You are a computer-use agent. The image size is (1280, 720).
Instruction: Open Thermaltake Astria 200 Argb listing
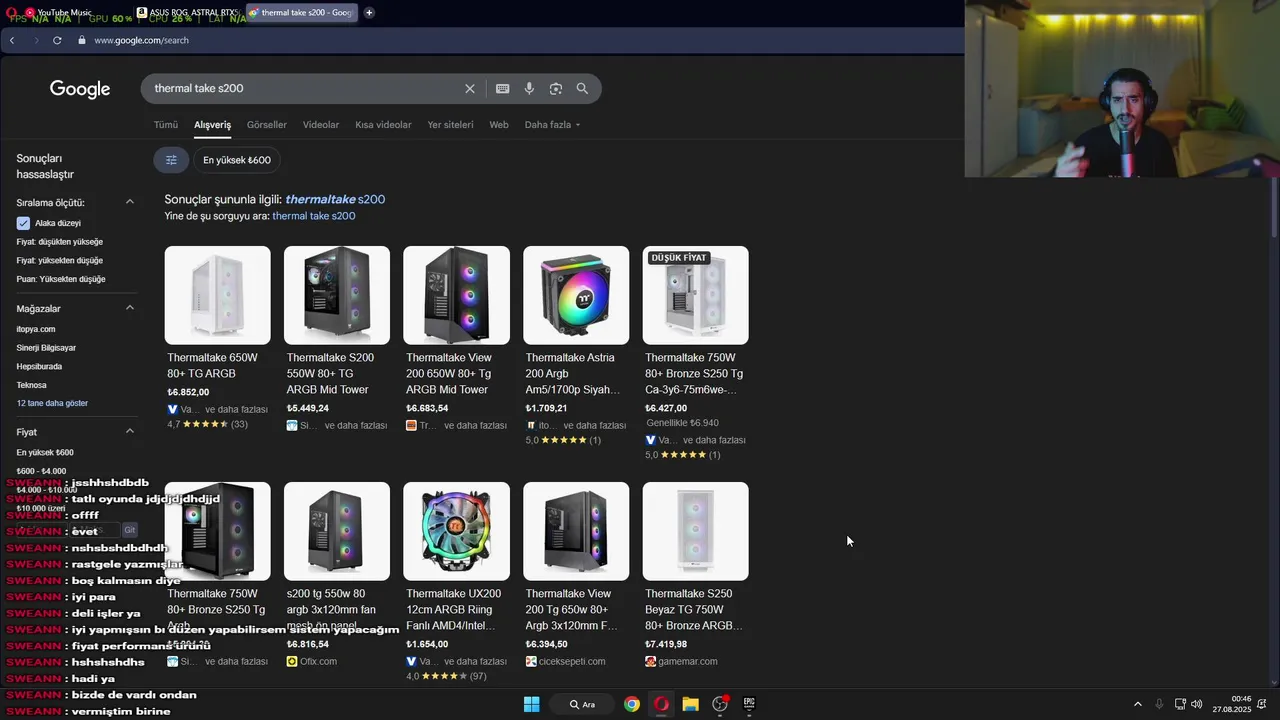[x=573, y=373]
